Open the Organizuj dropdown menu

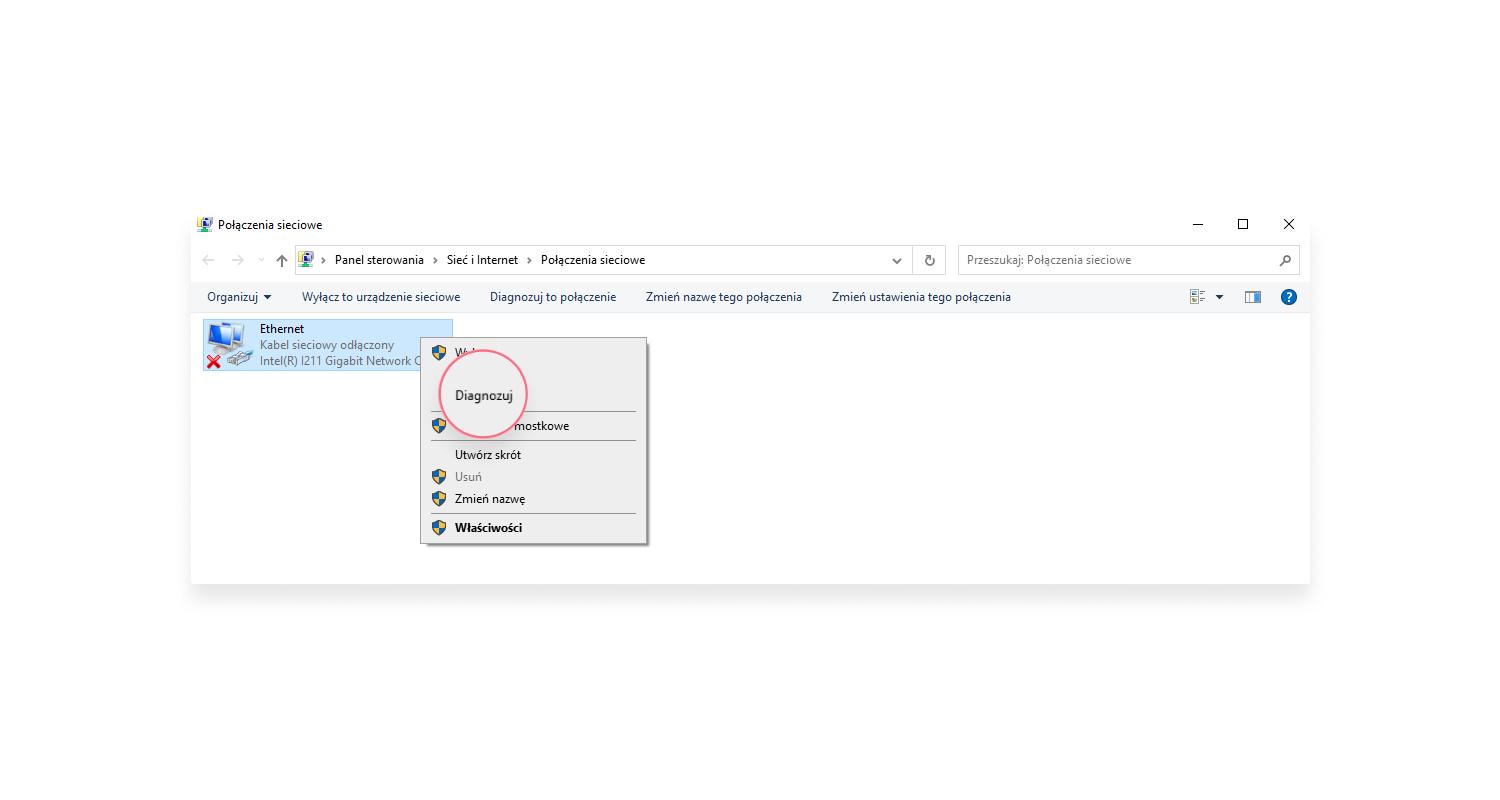coord(239,297)
